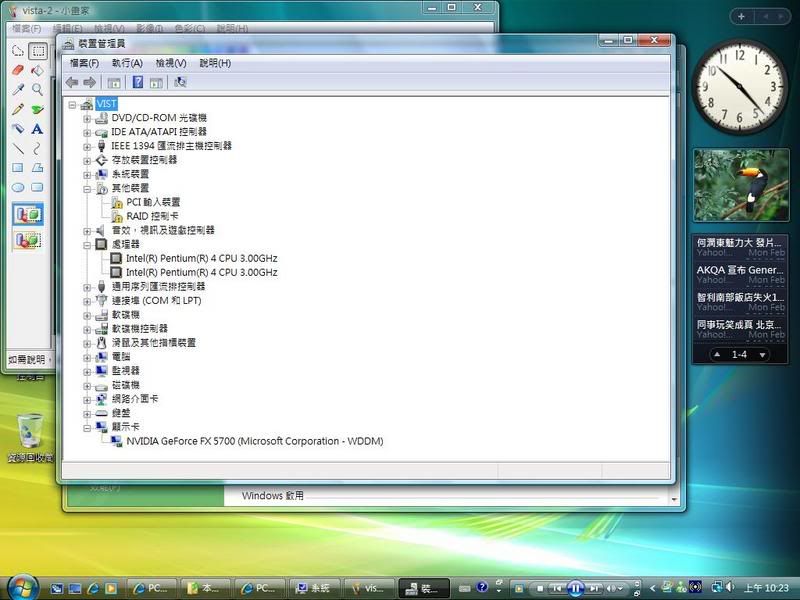Click the feed gadget previous-page up arrow
Viewport: 800px width, 600px height.
pos(717,355)
